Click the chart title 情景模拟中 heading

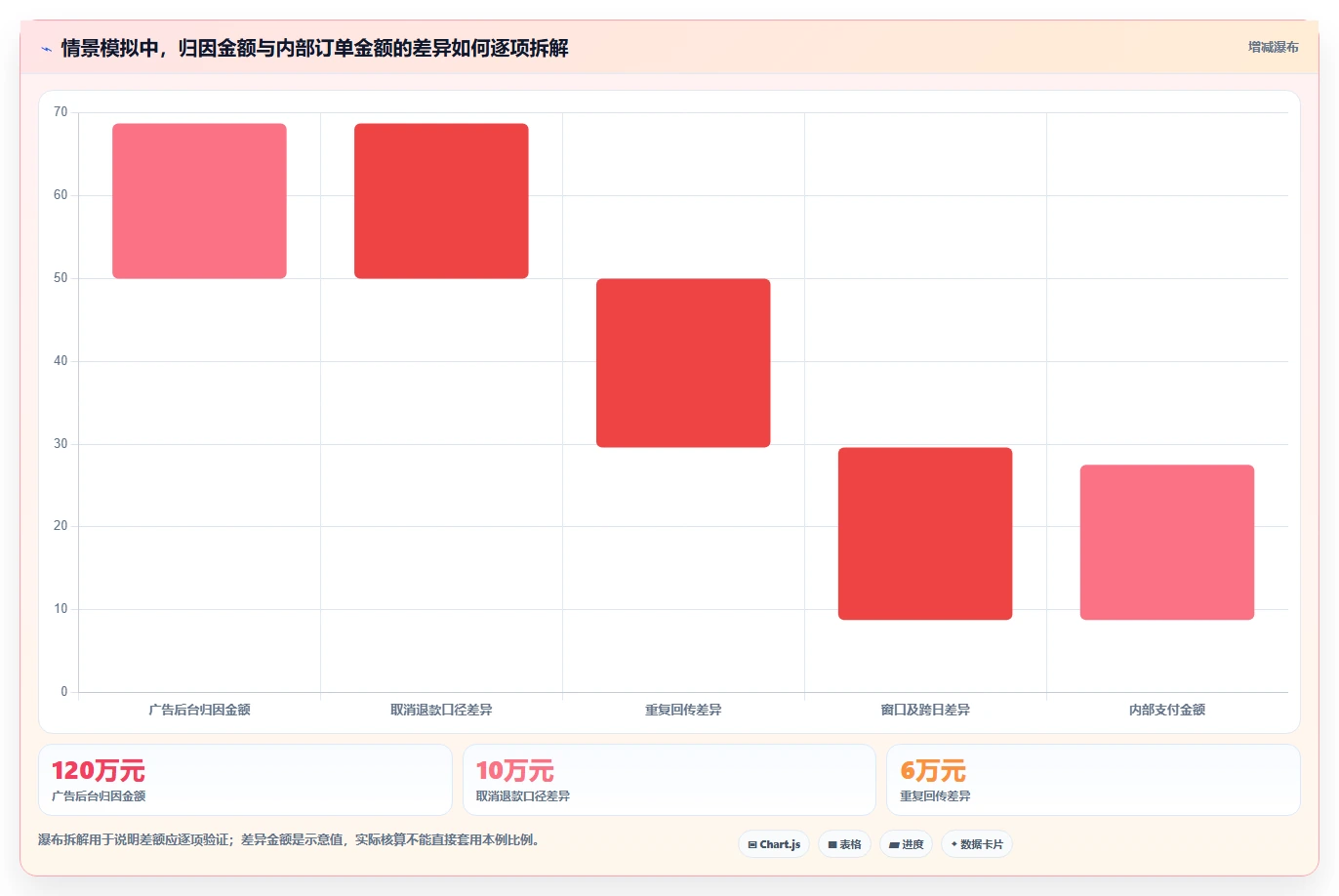pyautogui.click(x=314, y=48)
